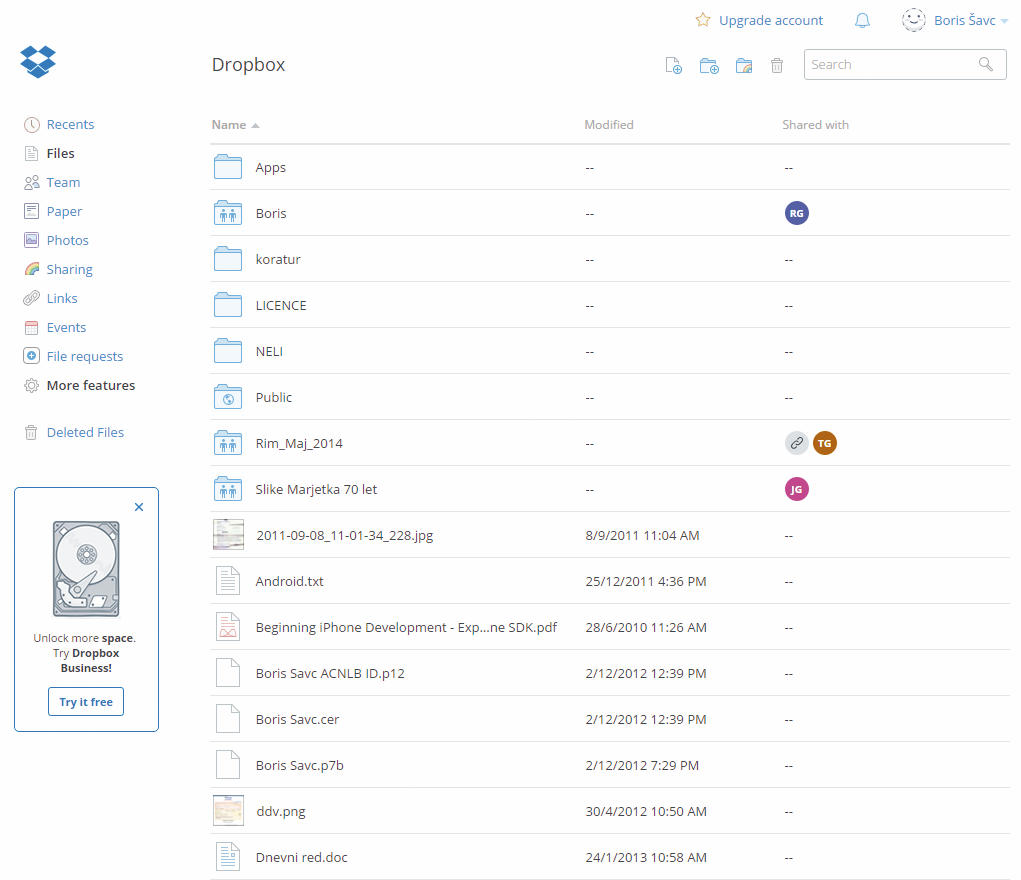Open Boris Savc.p7b file name
Image resolution: width=1021 pixels, height=880 pixels.
click(x=300, y=765)
